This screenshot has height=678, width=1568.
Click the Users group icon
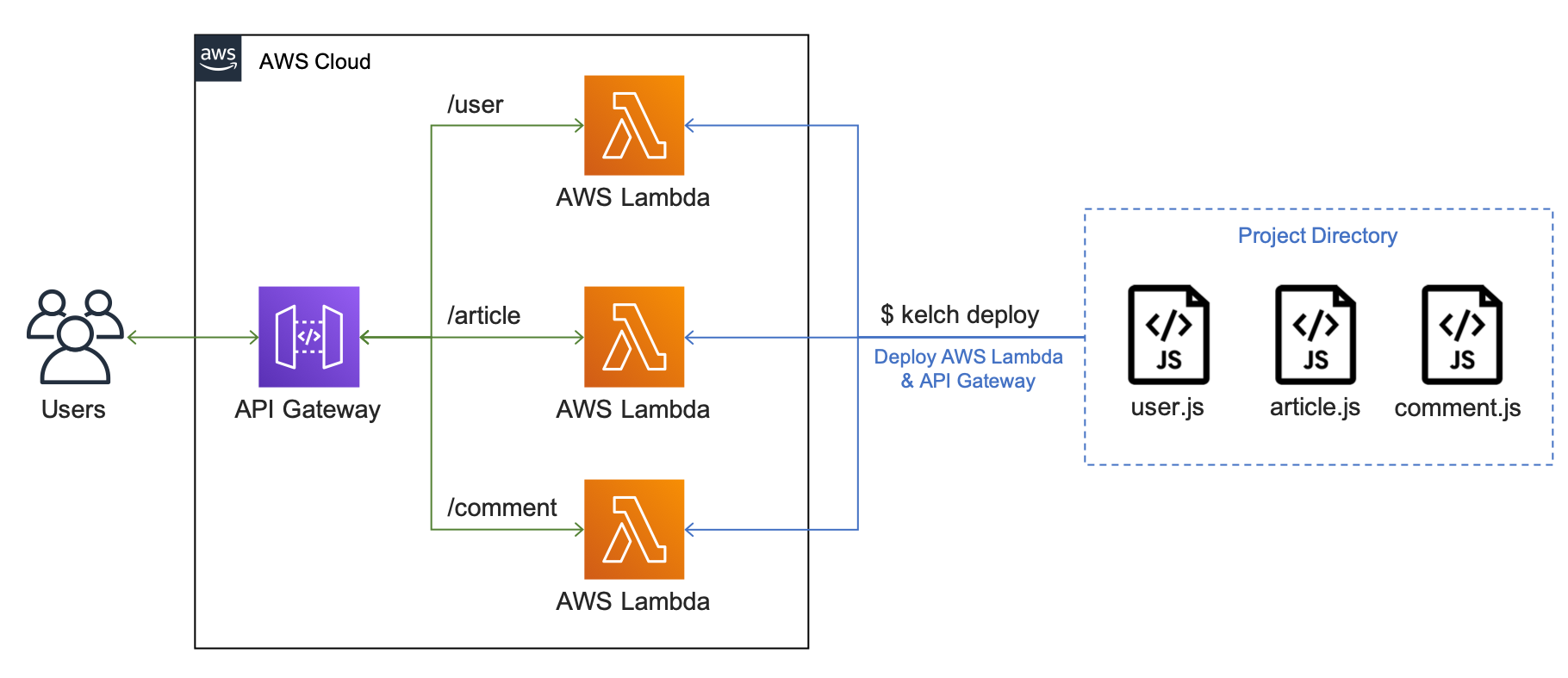(x=75, y=336)
